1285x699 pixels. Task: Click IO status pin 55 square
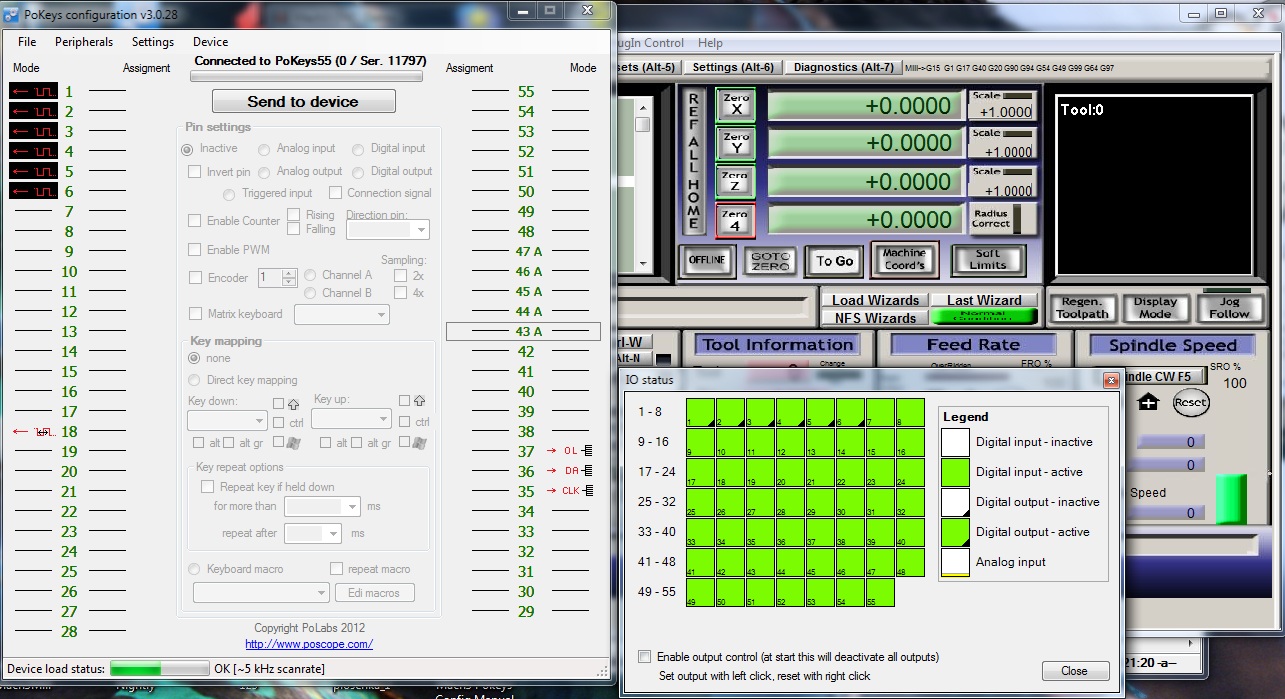coord(880,593)
